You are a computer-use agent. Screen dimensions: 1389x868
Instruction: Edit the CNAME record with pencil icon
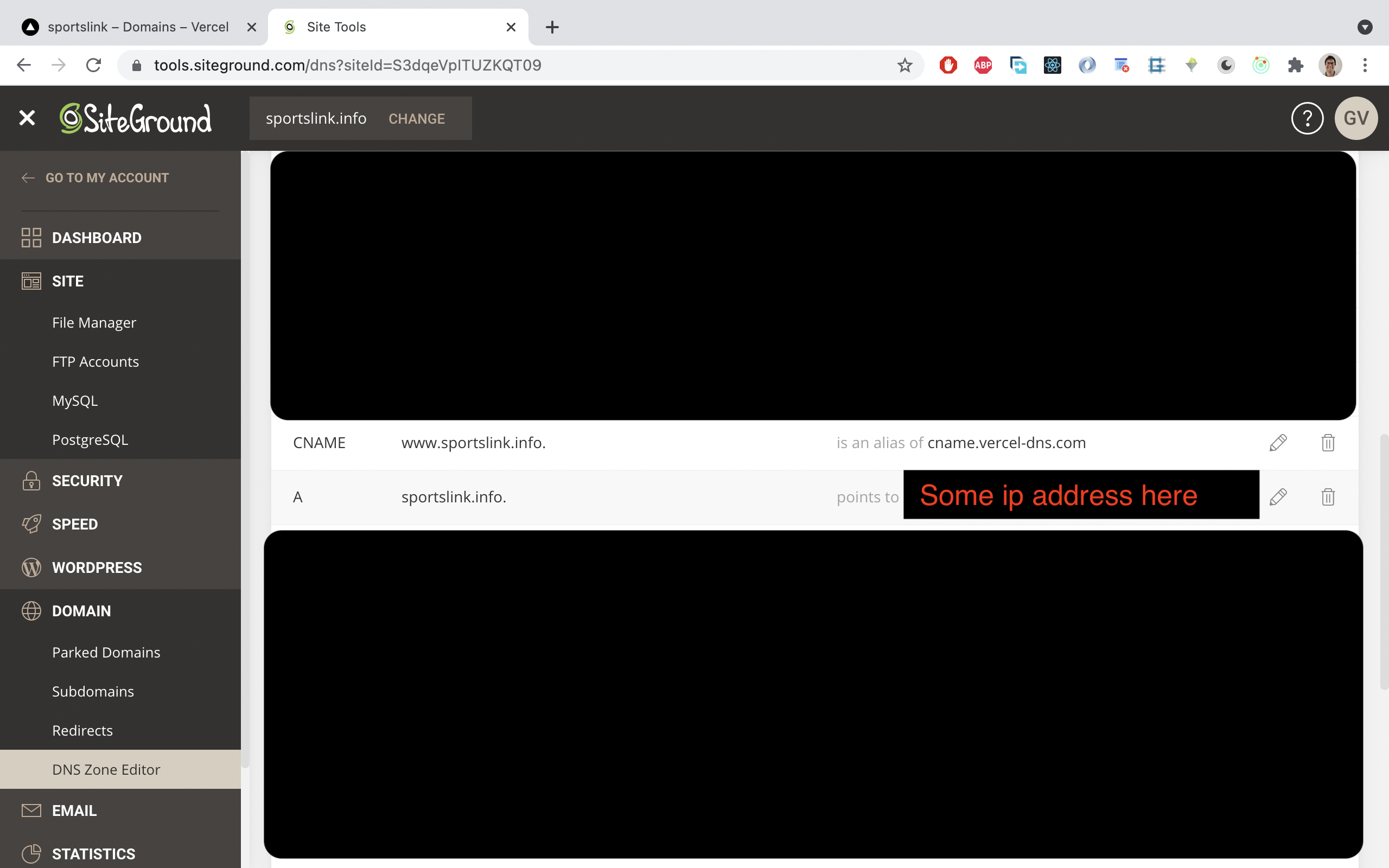1279,443
